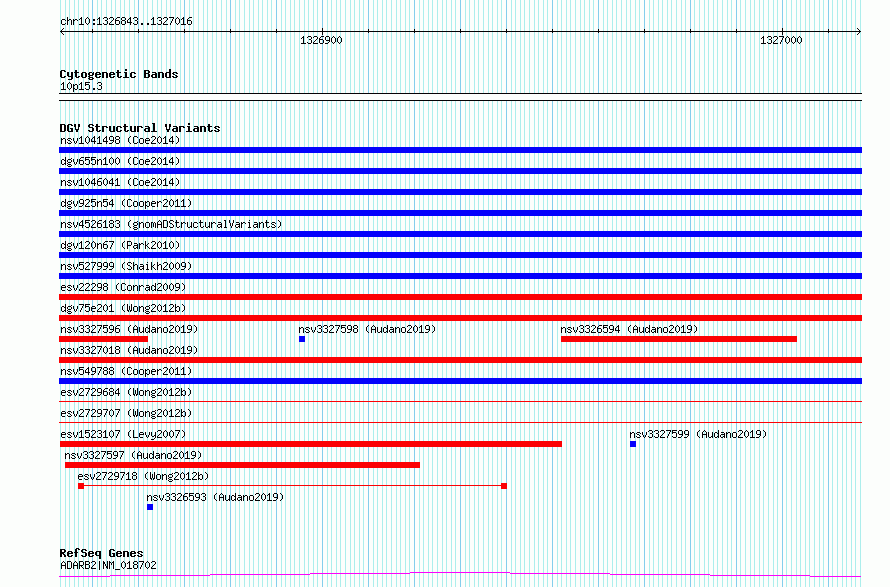890x587 pixels.
Task: Click esv2729707 (Wong2012b) variant label
Action: pos(126,413)
